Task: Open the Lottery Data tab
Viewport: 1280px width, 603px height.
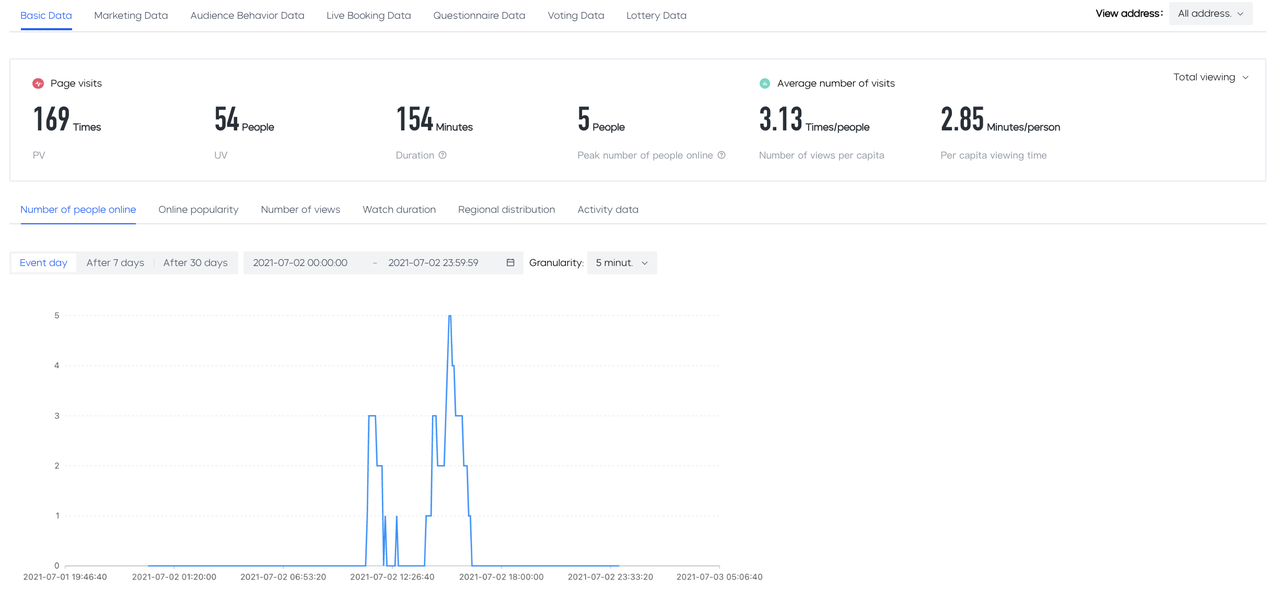Action: point(656,16)
